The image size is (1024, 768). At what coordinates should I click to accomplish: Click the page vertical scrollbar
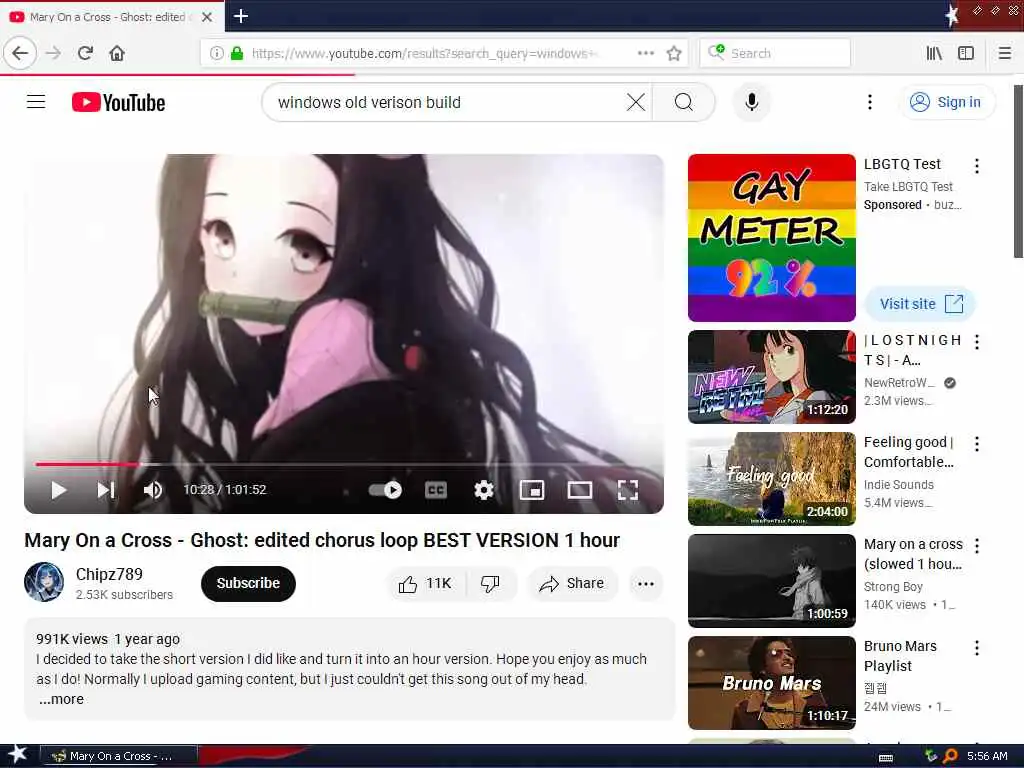click(x=1017, y=171)
